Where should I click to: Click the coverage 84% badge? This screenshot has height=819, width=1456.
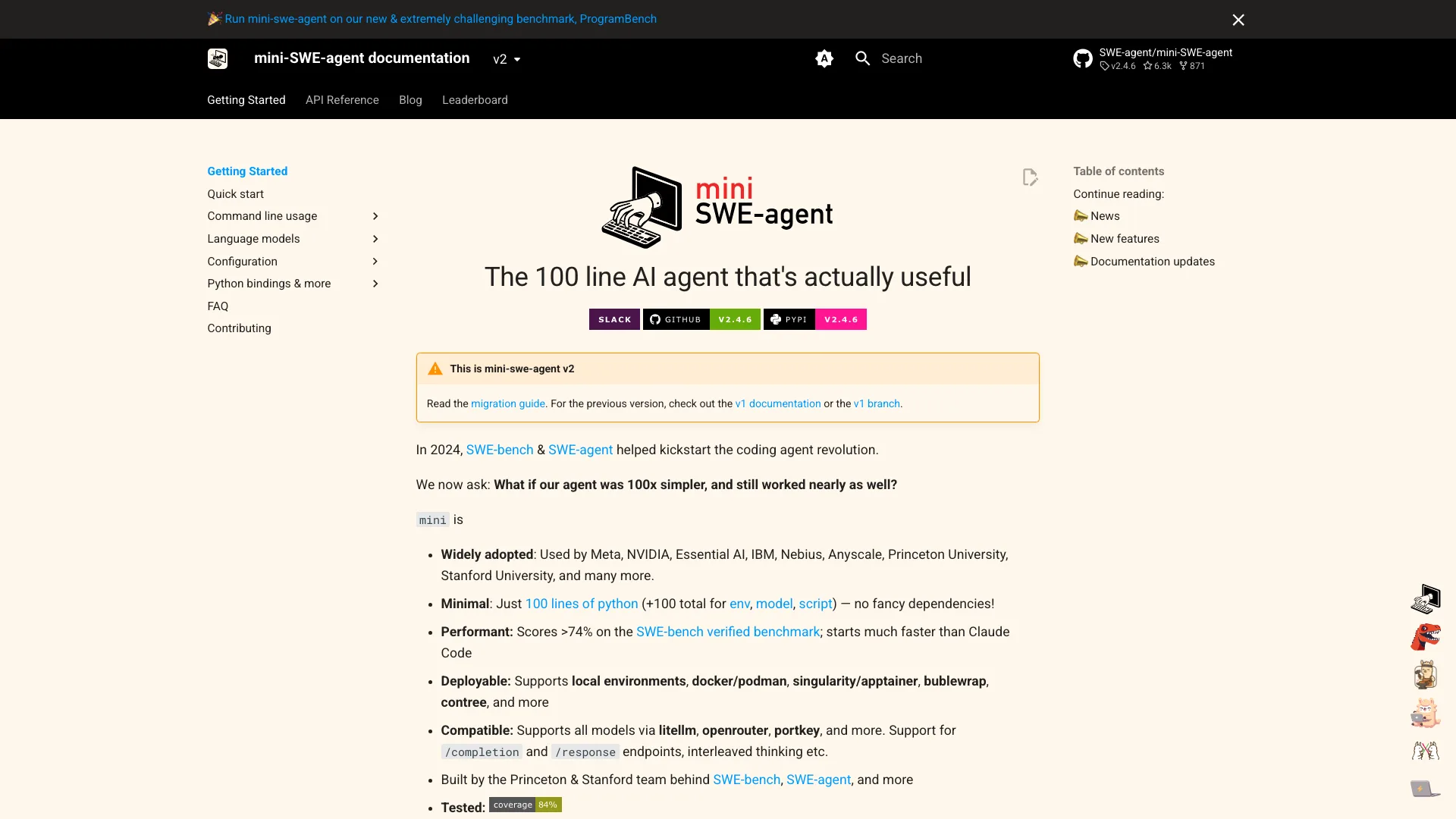coord(526,805)
